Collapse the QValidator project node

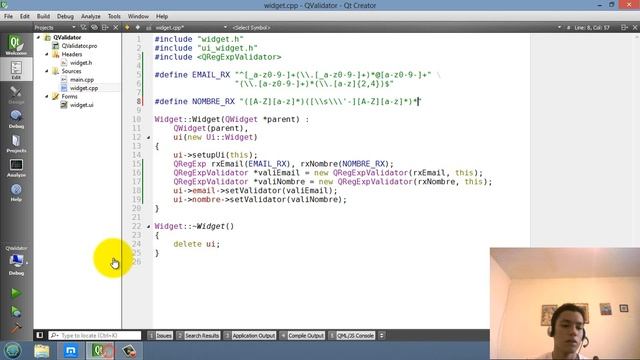[x=39, y=37]
